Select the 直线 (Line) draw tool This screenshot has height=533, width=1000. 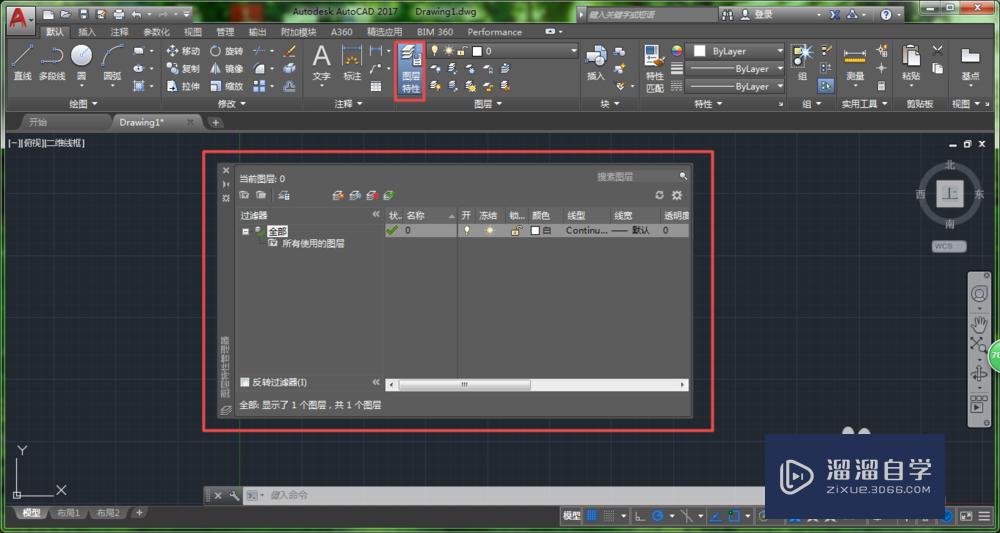pyautogui.click(x=22, y=60)
